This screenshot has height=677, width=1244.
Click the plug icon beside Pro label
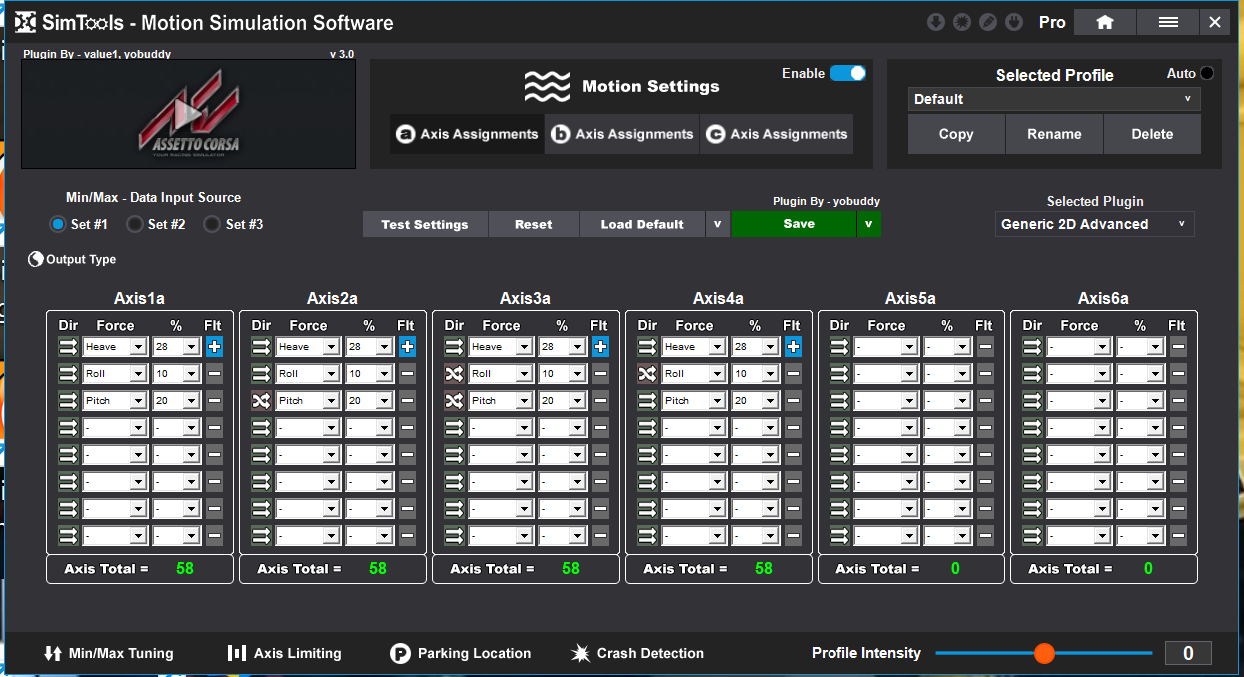tap(1014, 22)
